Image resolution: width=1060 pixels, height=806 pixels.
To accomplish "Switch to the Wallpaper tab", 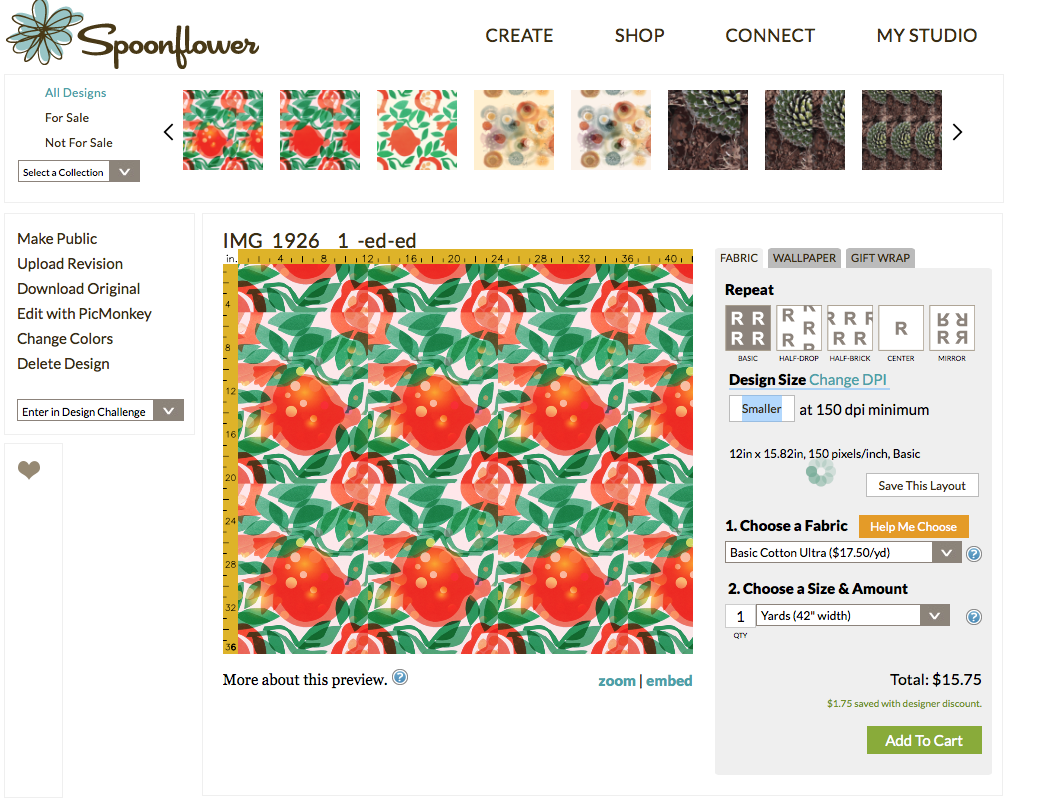I will pos(804,258).
